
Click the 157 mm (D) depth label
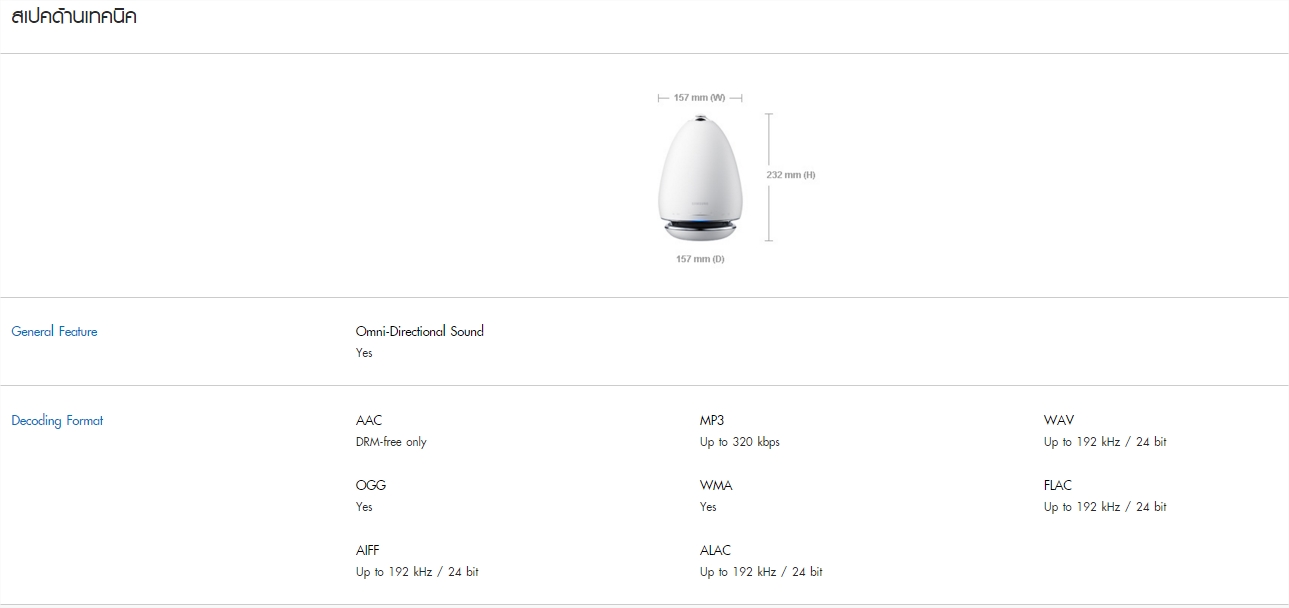tap(700, 259)
